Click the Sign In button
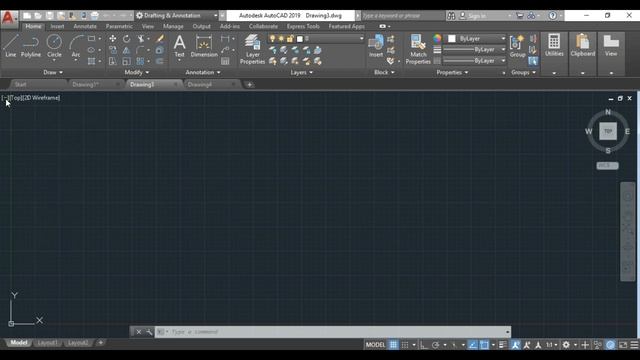The width and height of the screenshot is (640, 360). click(x=477, y=16)
